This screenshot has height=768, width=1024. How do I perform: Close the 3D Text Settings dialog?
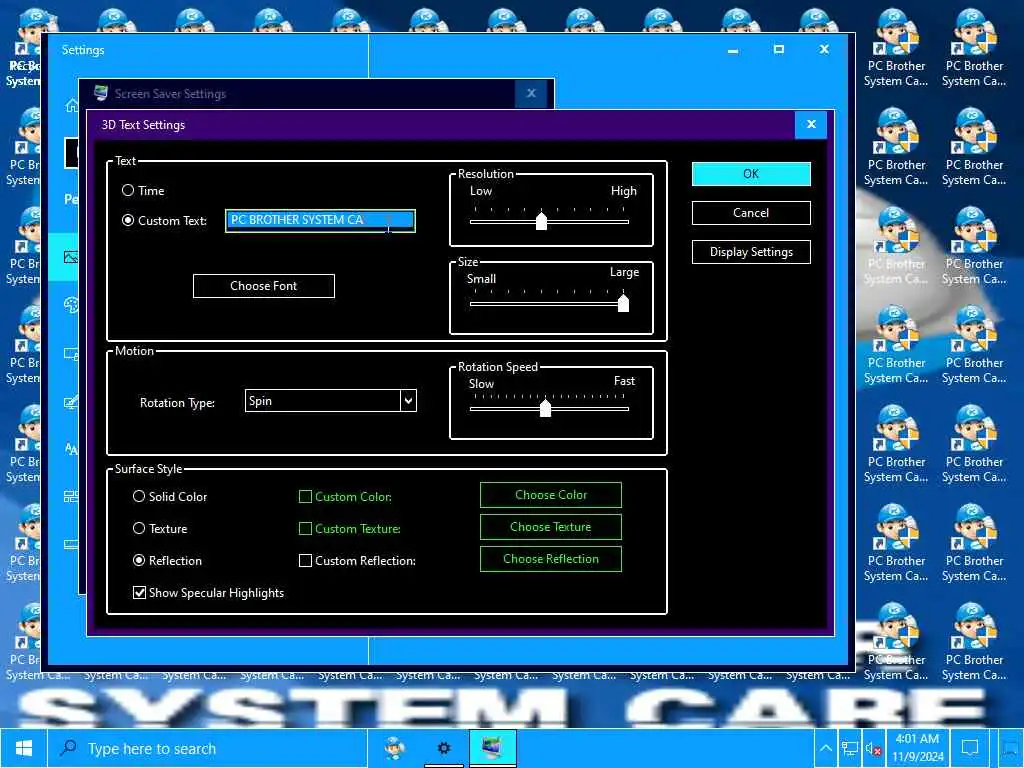(811, 124)
